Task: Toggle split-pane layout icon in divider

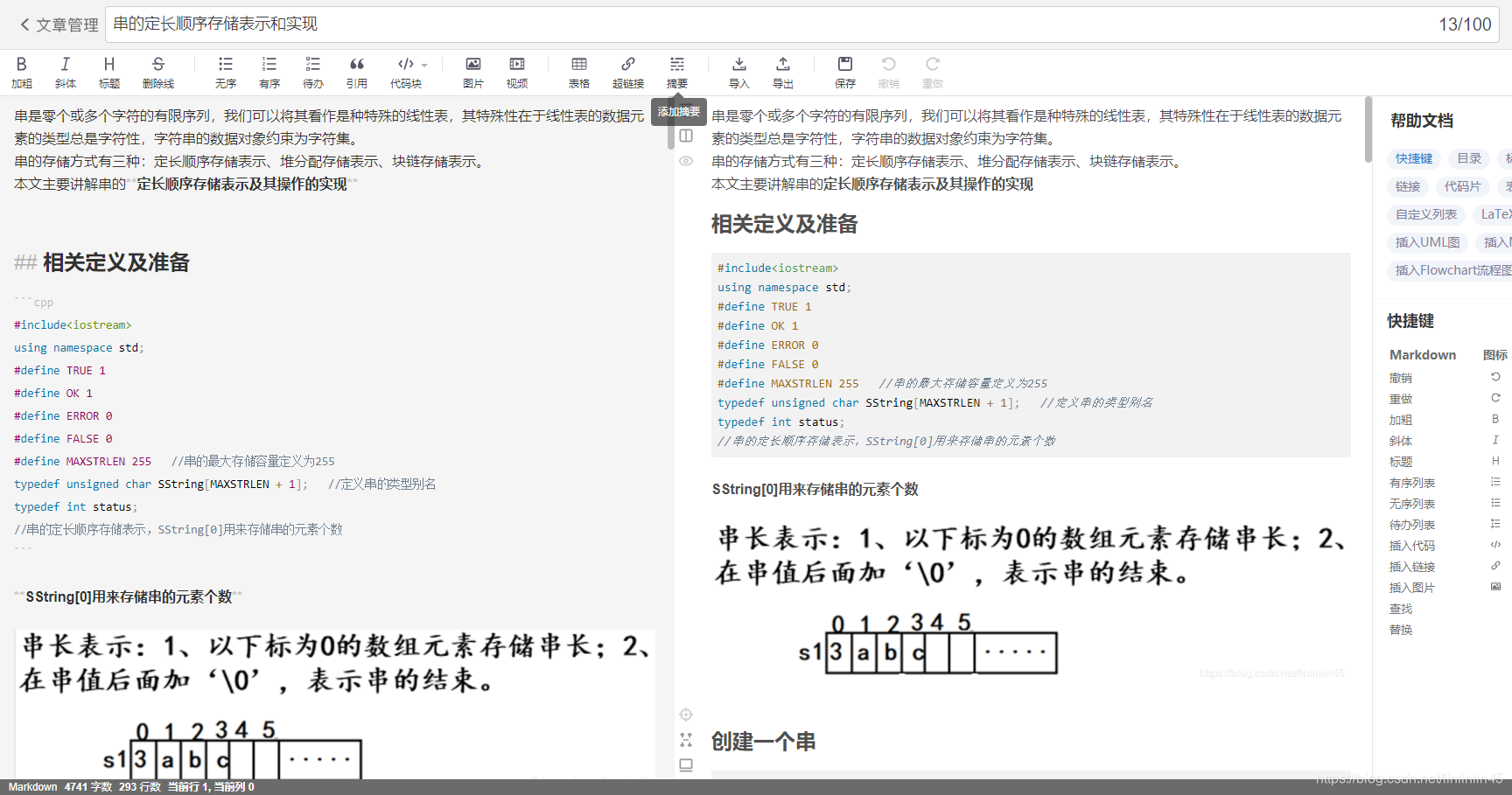Action: click(686, 136)
